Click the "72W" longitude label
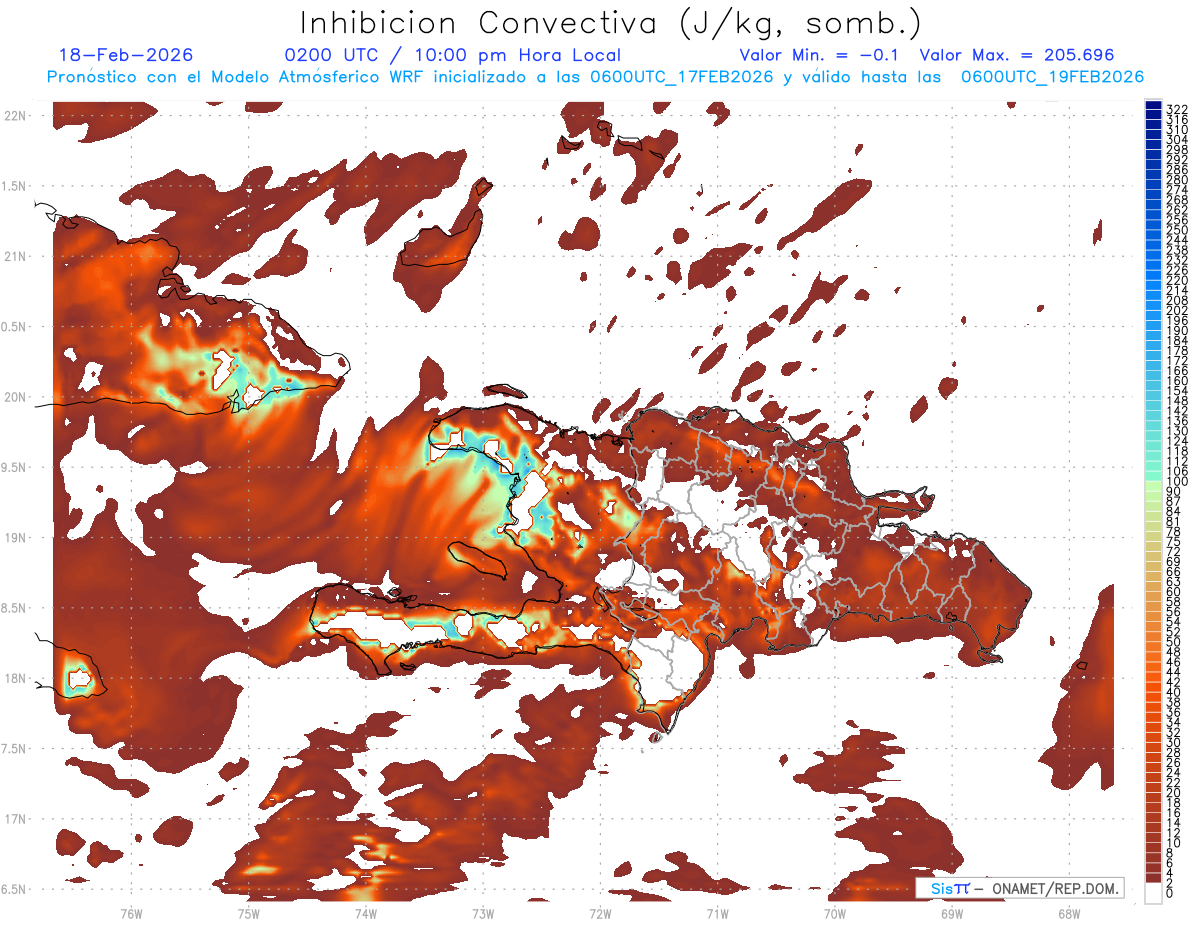The width and height of the screenshot is (1200, 927). (x=600, y=914)
